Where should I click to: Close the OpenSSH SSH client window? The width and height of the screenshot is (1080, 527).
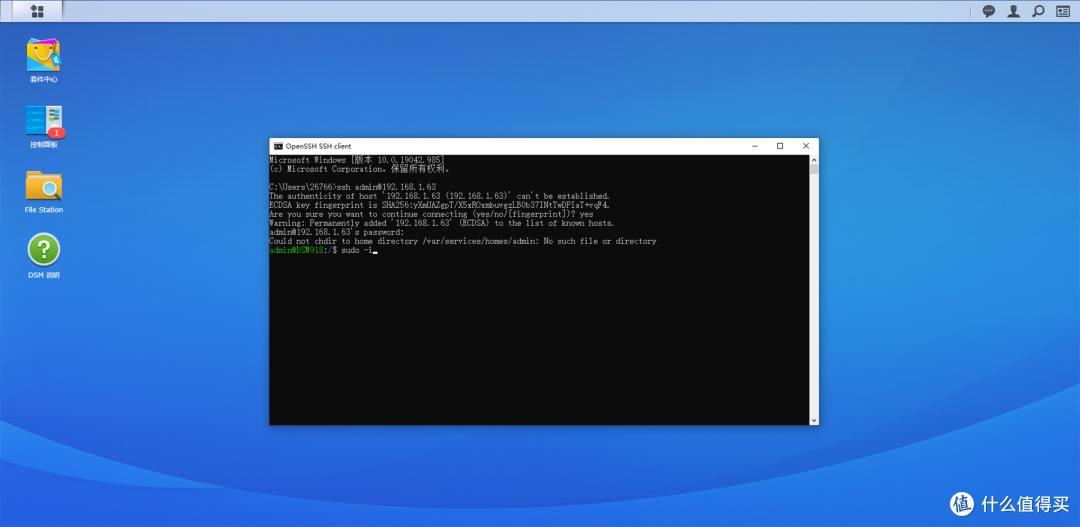[x=806, y=146]
